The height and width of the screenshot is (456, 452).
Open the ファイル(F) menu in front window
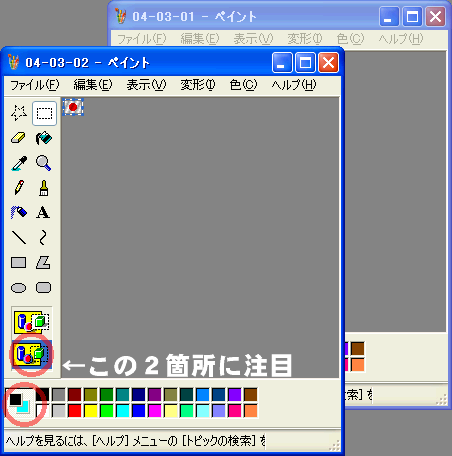[x=35, y=85]
